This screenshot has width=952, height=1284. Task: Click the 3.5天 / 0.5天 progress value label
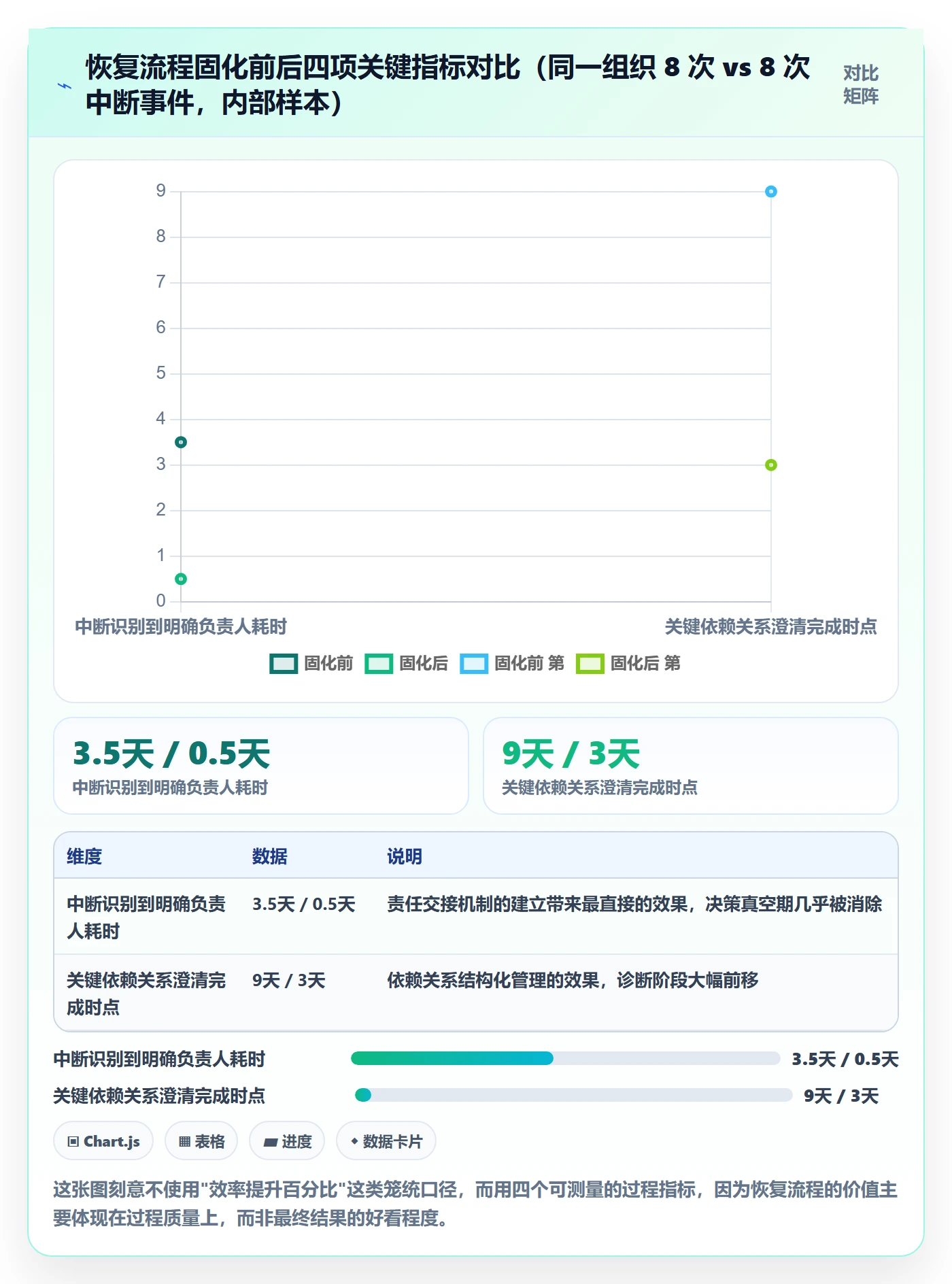click(845, 1059)
